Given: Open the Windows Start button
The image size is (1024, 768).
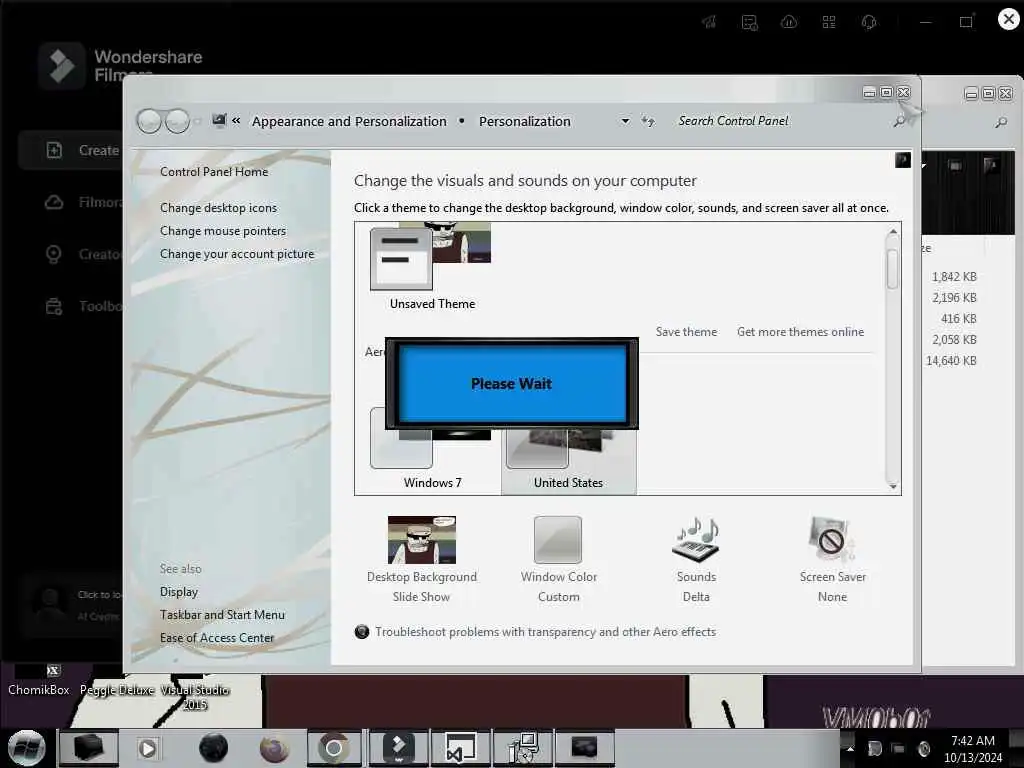Looking at the screenshot, I should pos(27,748).
